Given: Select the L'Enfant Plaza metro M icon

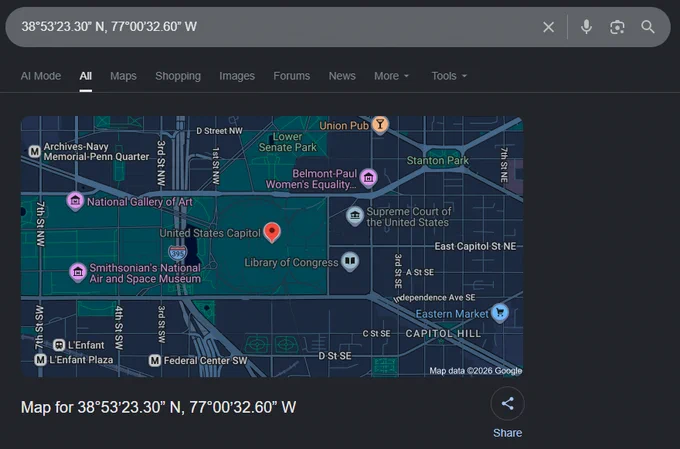Looking at the screenshot, I should point(40,360).
